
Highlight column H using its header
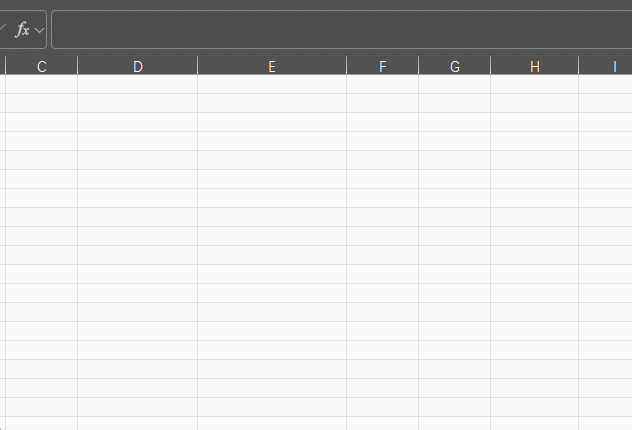(534, 66)
